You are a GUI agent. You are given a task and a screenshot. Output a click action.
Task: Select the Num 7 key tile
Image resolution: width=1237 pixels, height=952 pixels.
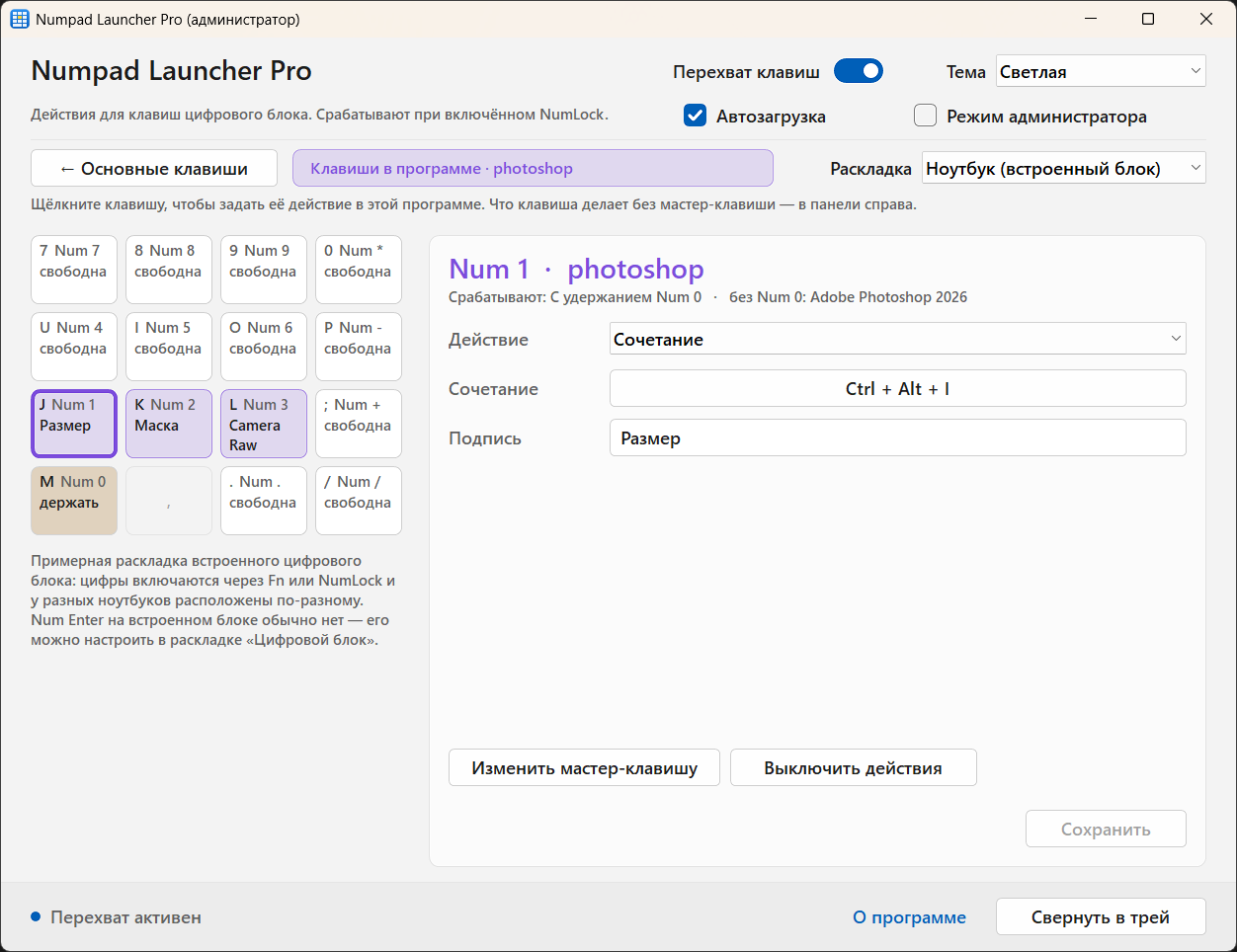point(74,270)
